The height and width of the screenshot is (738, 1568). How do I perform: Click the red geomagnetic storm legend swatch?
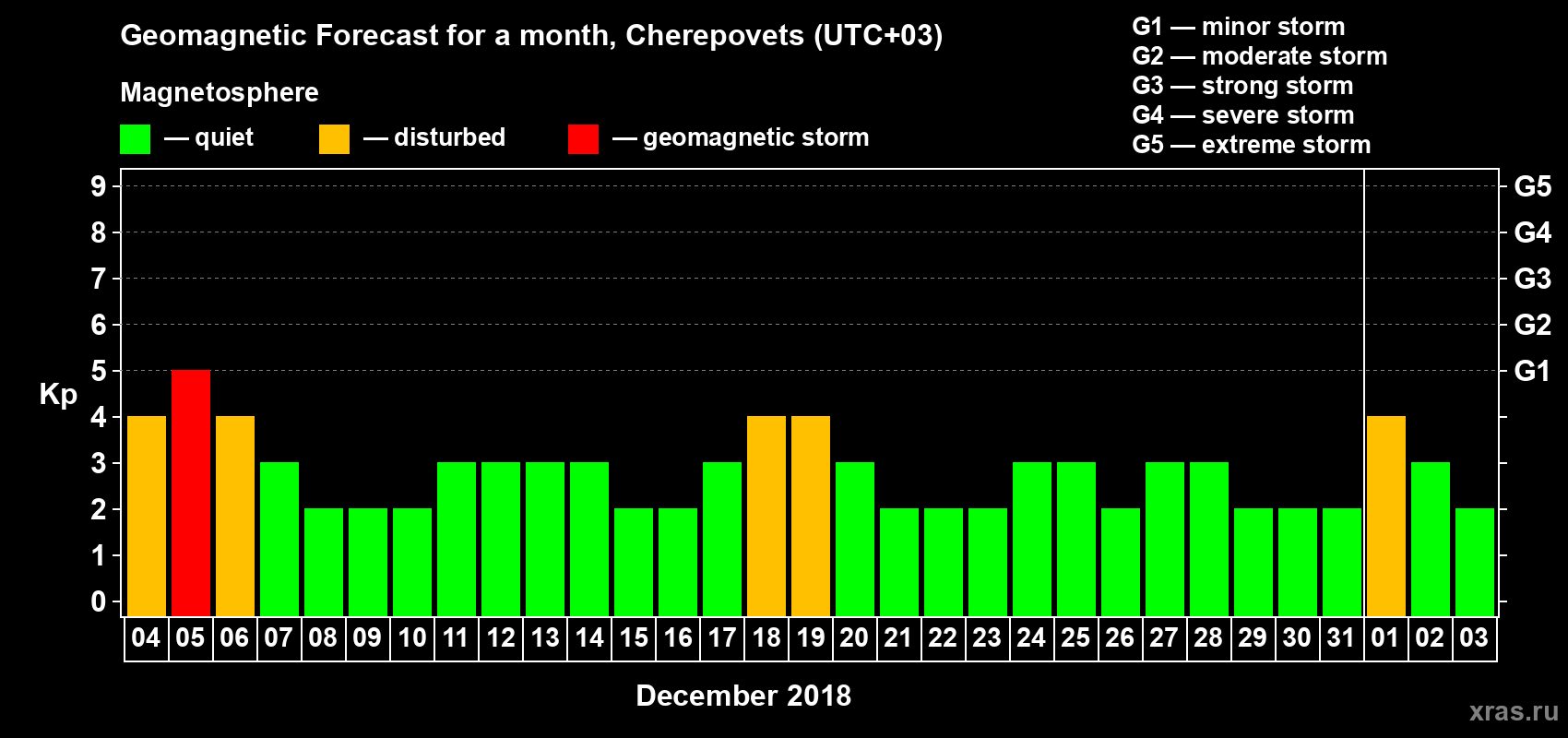pos(583,139)
